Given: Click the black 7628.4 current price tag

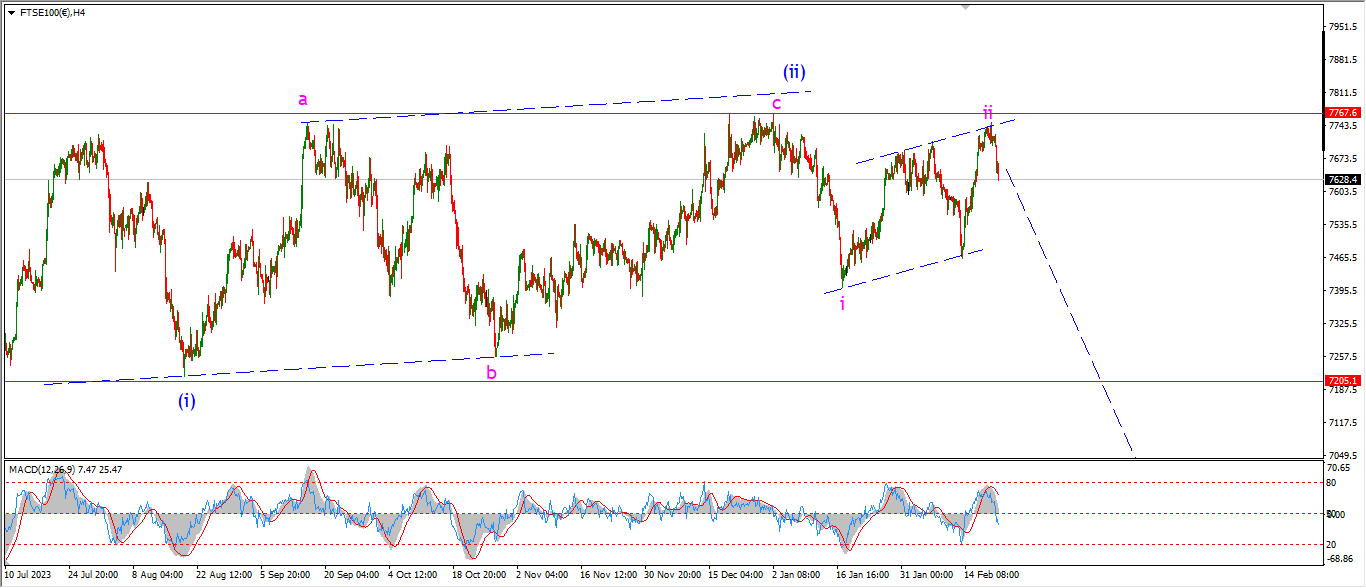Looking at the screenshot, I should [x=1341, y=180].
